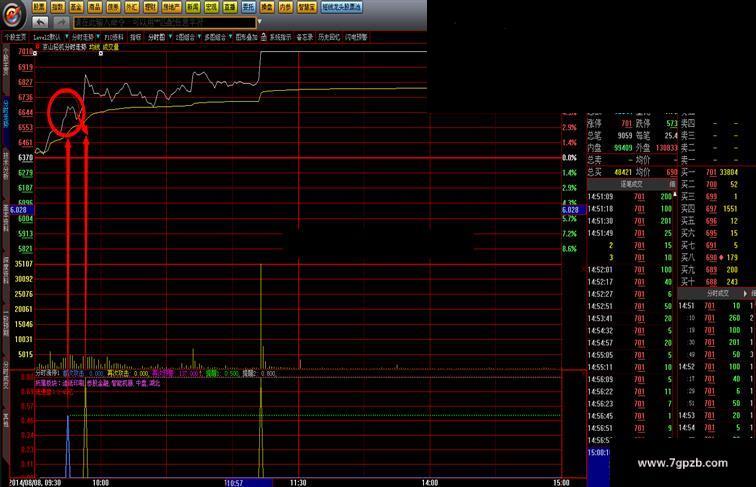Open the 外汇 category button
Screen dimensions: 756x487
[x=132, y=7]
